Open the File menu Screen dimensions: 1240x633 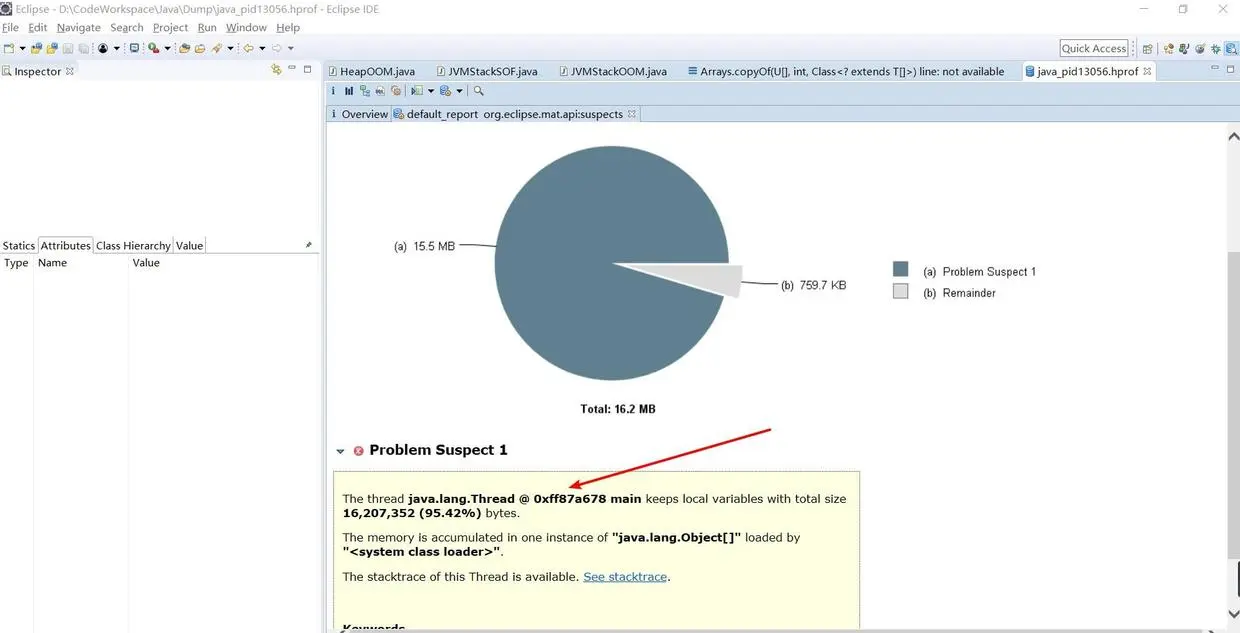click(x=10, y=28)
